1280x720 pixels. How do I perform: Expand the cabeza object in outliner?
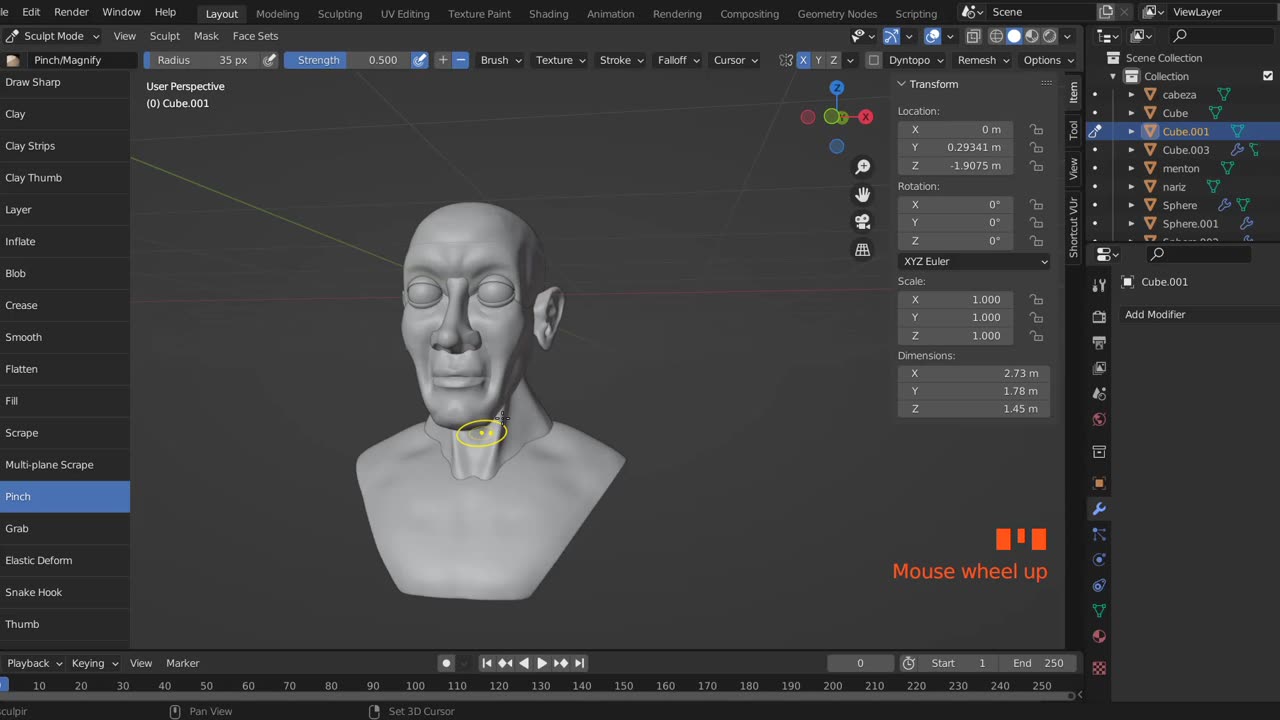tap(1131, 95)
